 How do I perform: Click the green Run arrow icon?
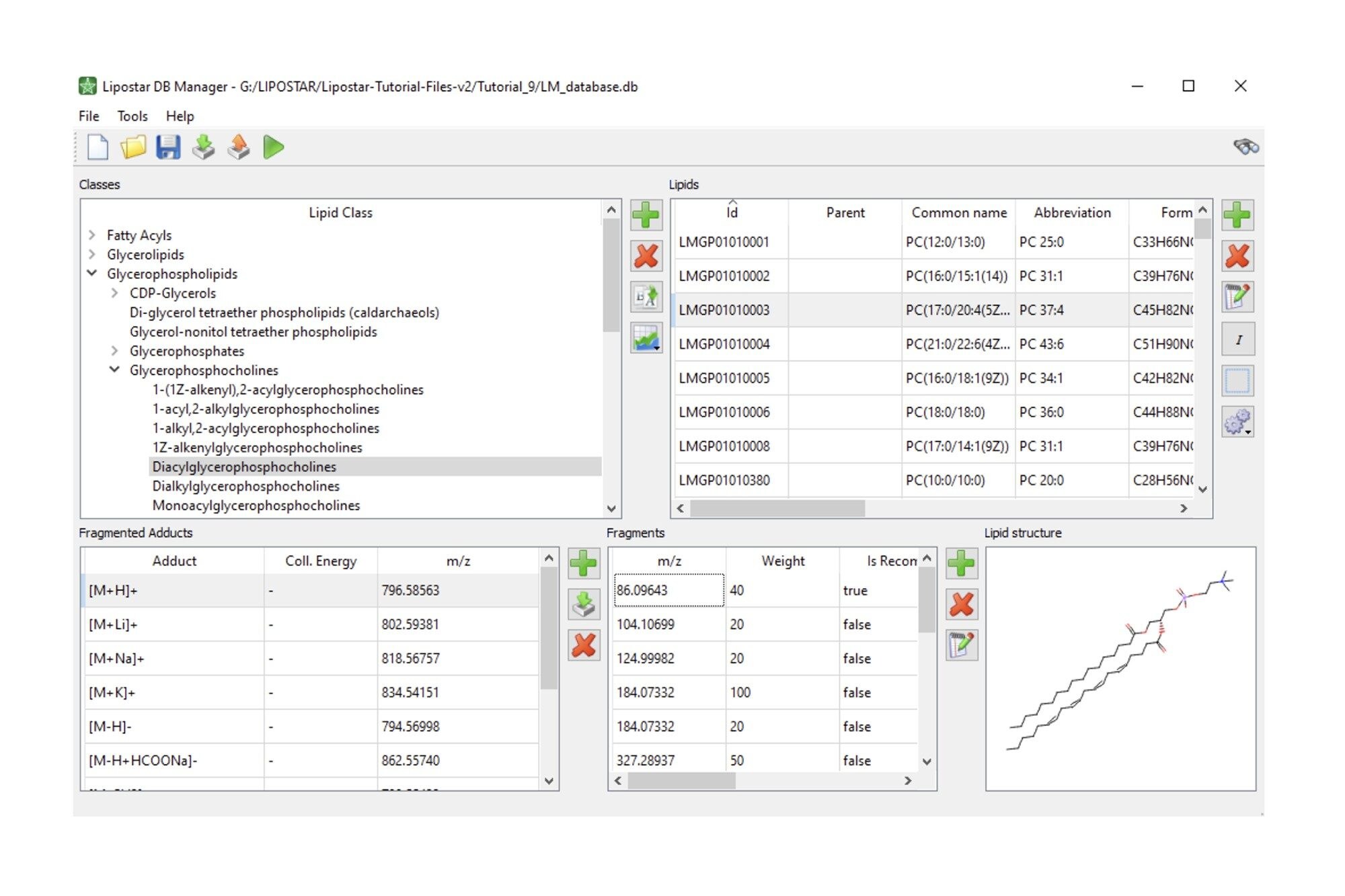pyautogui.click(x=273, y=147)
